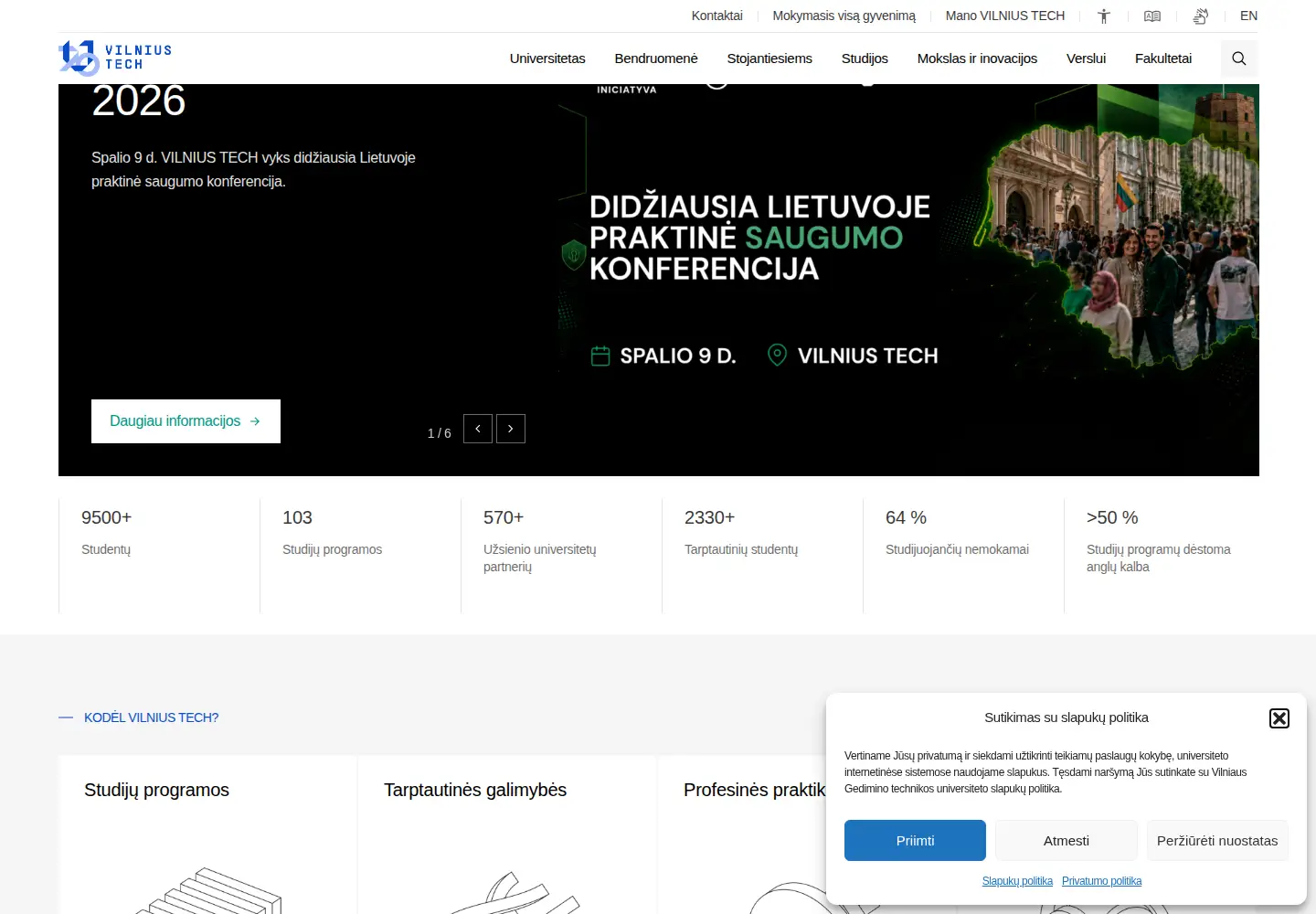Open the Tarptautinės galimybės card heading
1316x914 pixels.
point(475,790)
